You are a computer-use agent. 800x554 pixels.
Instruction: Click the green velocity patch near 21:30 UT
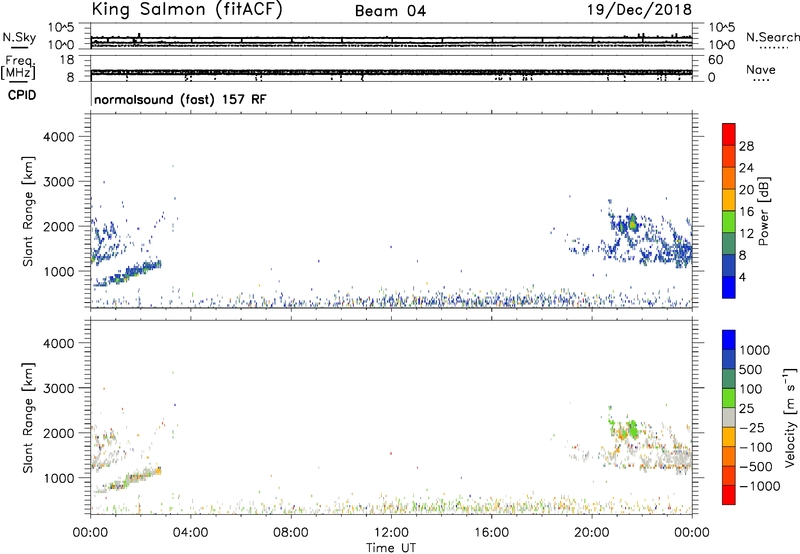point(633,429)
